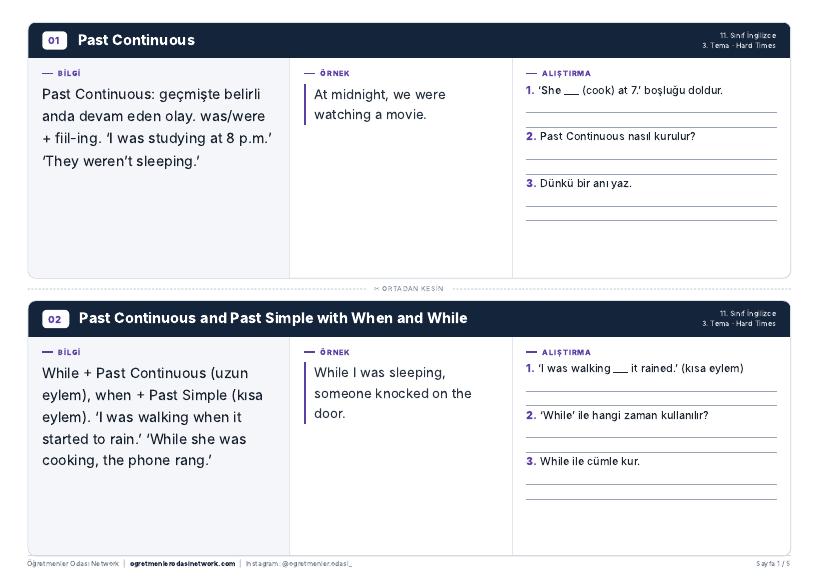Click the BİLGİ label in card 01
Image resolution: width=819 pixels, height=579 pixels.
click(69, 74)
